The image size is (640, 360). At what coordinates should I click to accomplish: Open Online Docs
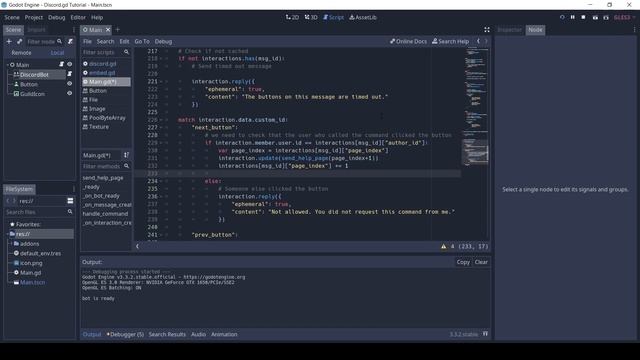click(408, 41)
